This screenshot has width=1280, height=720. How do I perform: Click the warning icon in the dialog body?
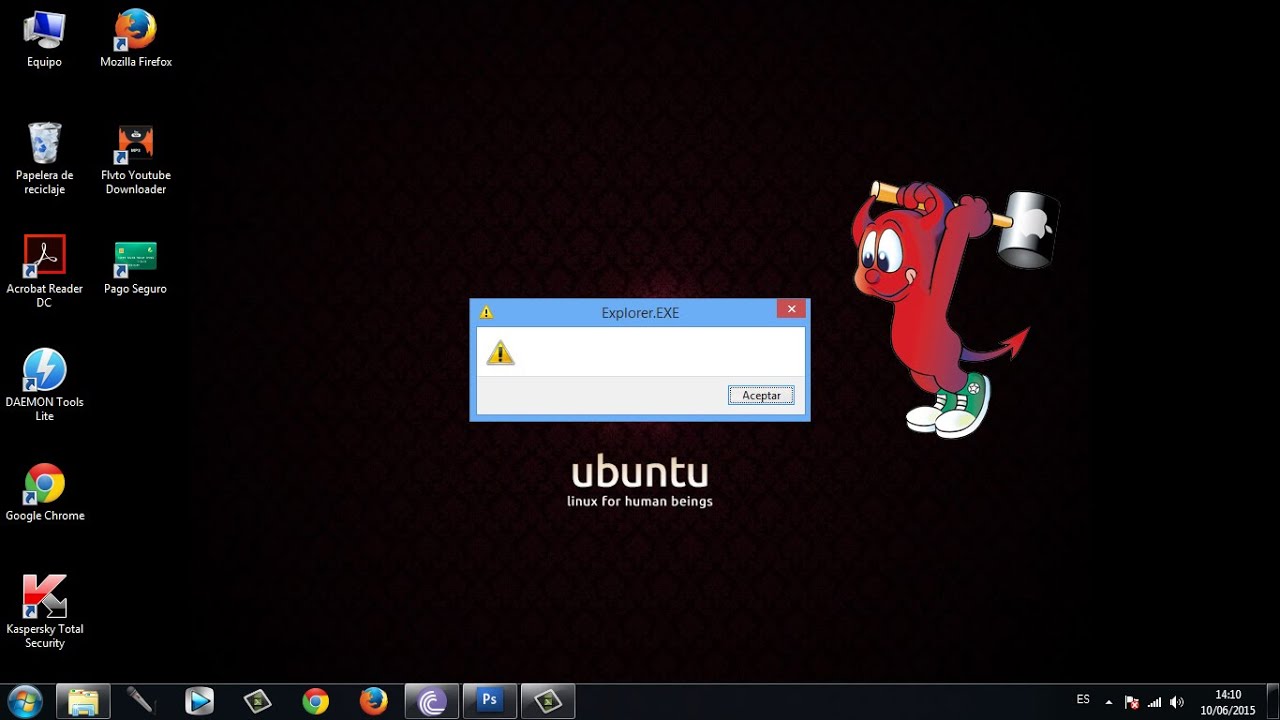(x=500, y=352)
